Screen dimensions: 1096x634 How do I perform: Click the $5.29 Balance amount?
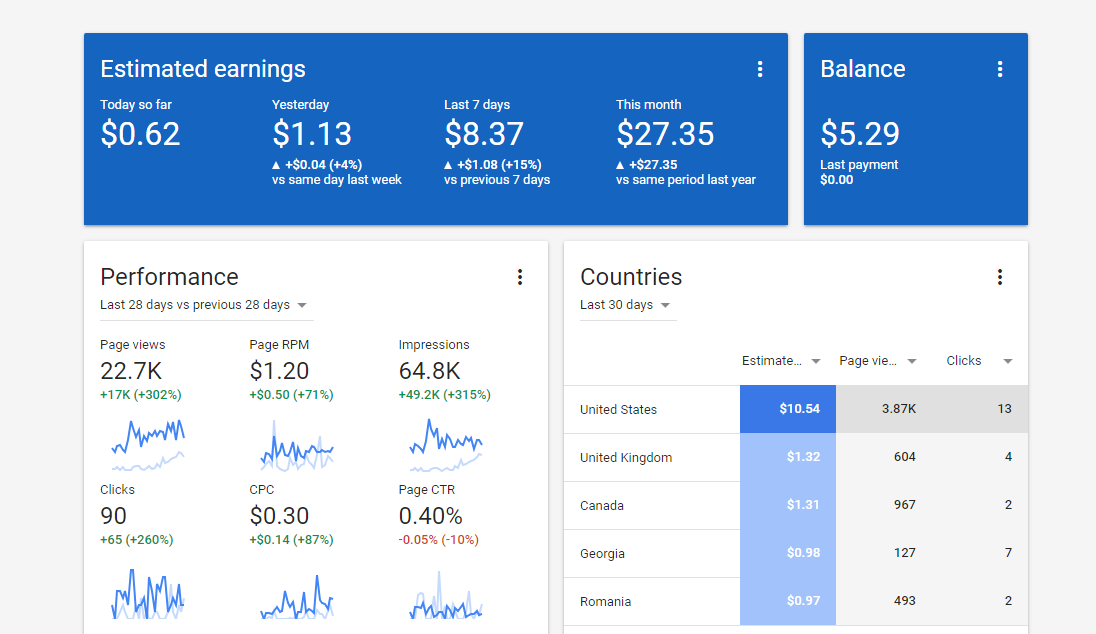click(x=860, y=134)
